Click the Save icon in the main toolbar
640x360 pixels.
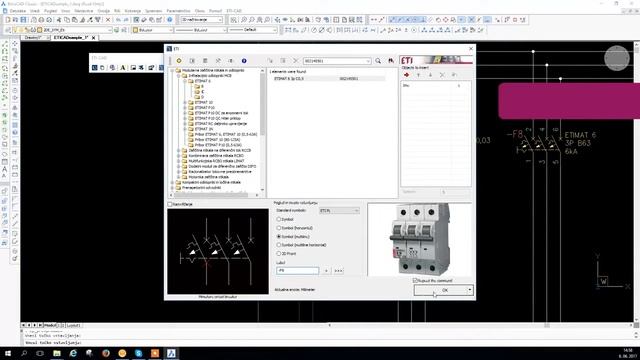(23, 20)
